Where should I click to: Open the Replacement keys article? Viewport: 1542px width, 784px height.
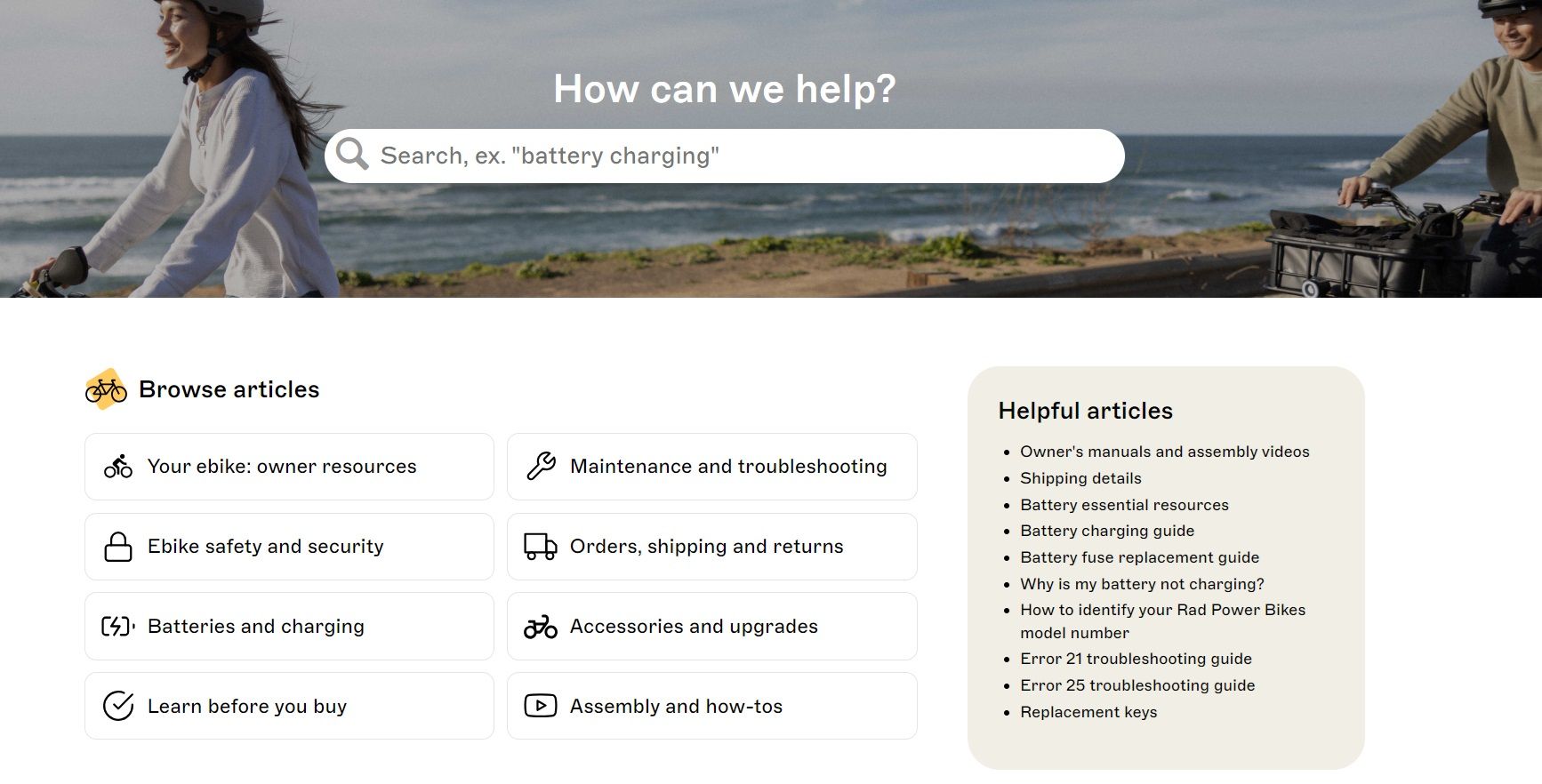pyautogui.click(x=1088, y=712)
